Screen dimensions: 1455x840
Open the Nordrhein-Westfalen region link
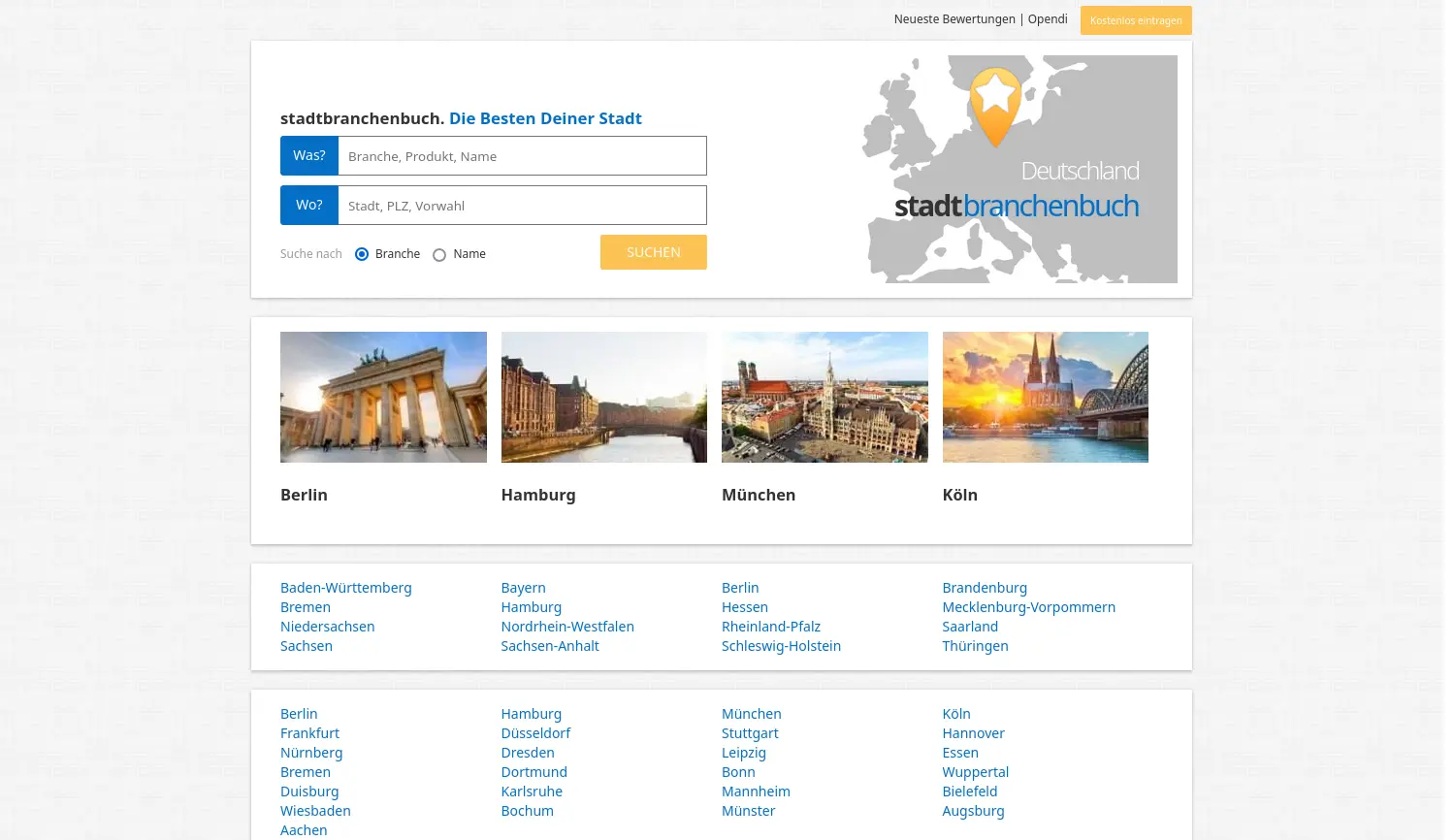tap(567, 626)
